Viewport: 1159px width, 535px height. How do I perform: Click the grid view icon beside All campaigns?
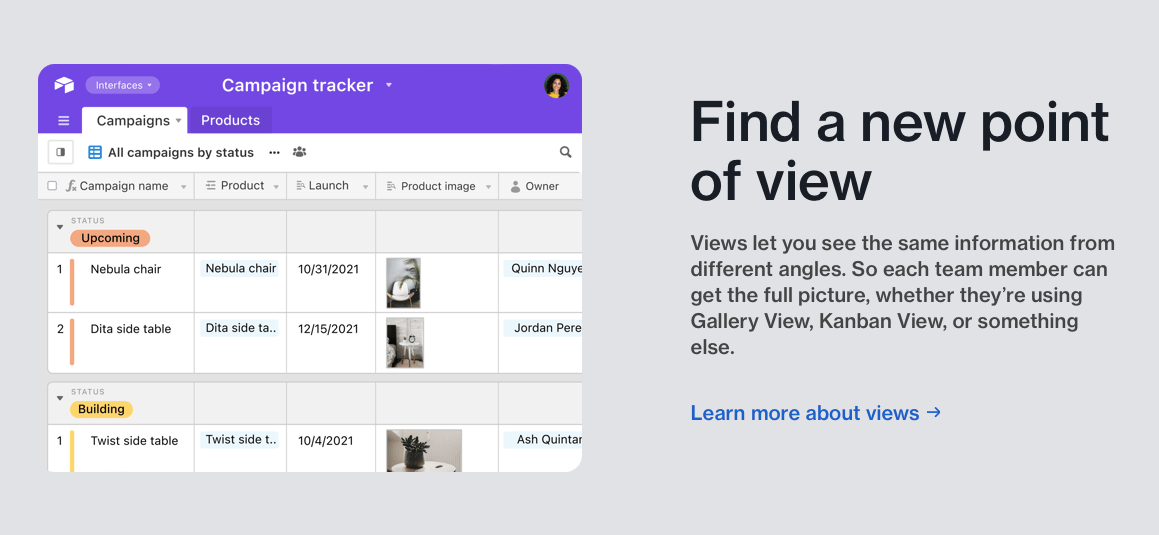coord(95,152)
